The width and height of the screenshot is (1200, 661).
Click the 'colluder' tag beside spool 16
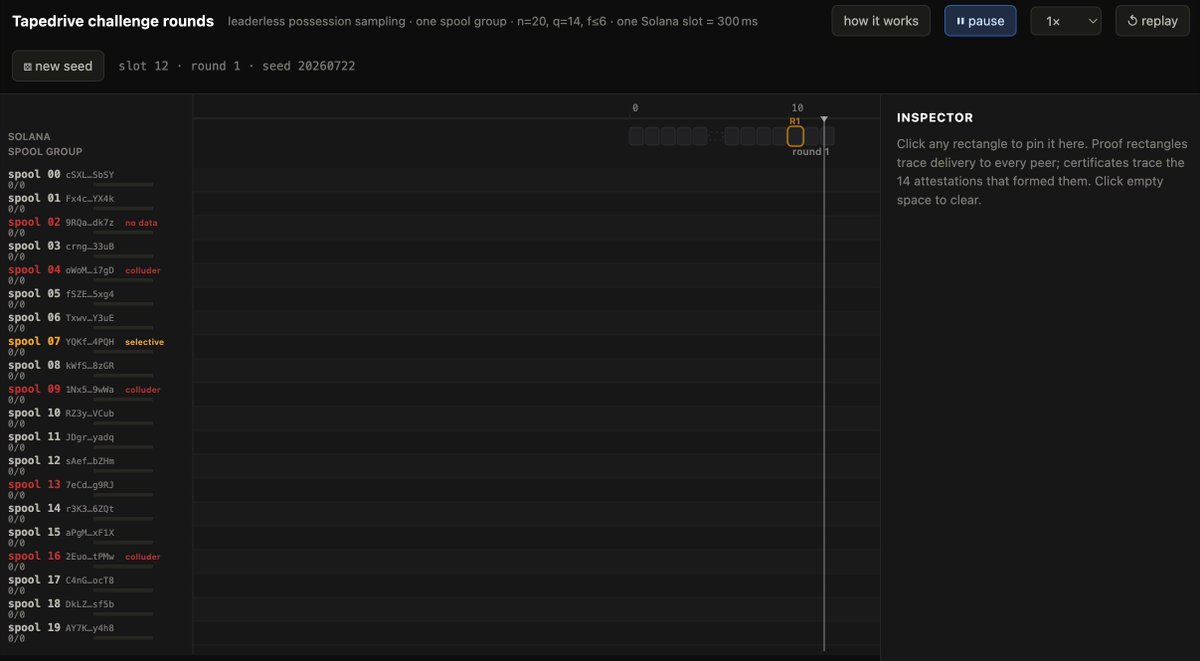[142, 557]
